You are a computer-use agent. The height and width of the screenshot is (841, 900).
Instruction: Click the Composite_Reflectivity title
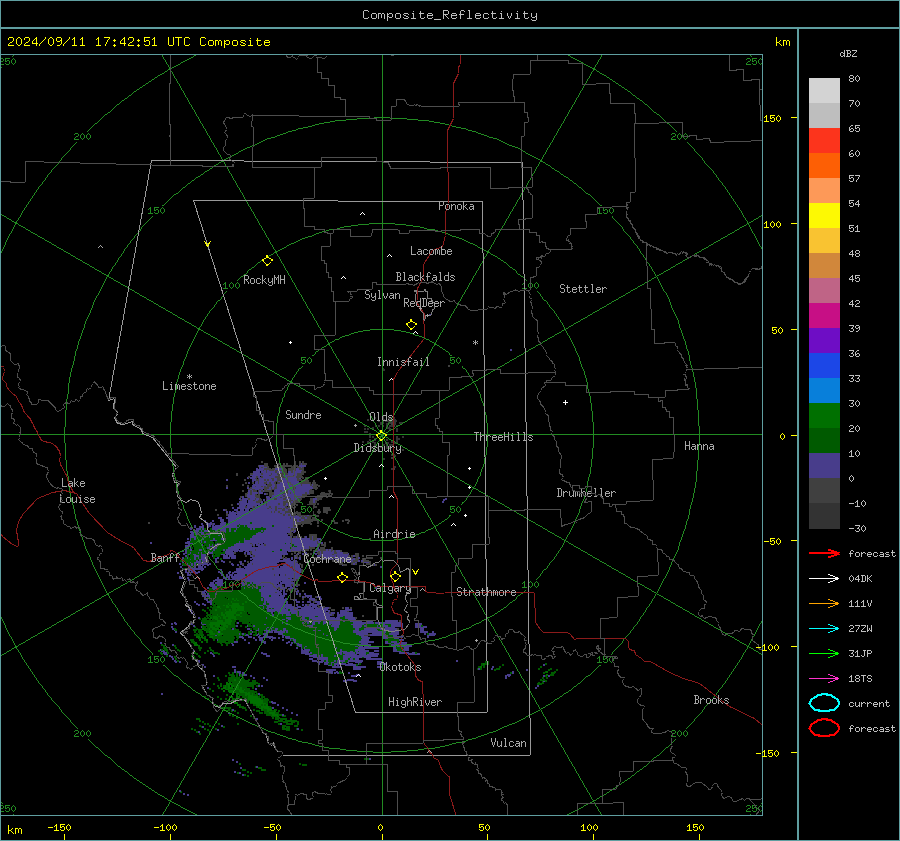(x=450, y=15)
